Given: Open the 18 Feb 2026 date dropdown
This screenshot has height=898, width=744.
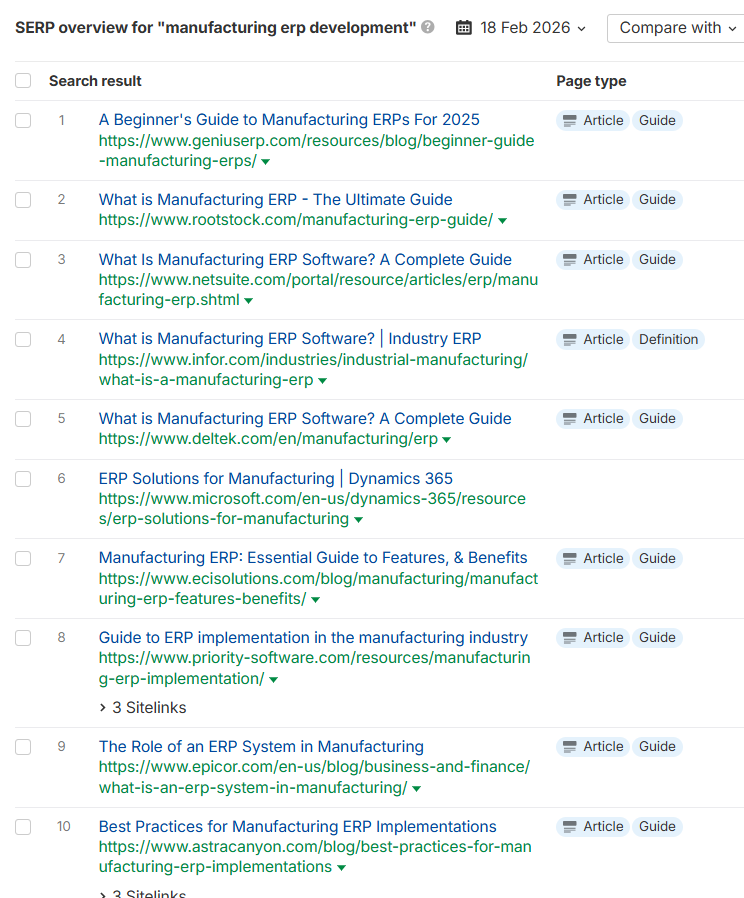Looking at the screenshot, I should pos(525,27).
